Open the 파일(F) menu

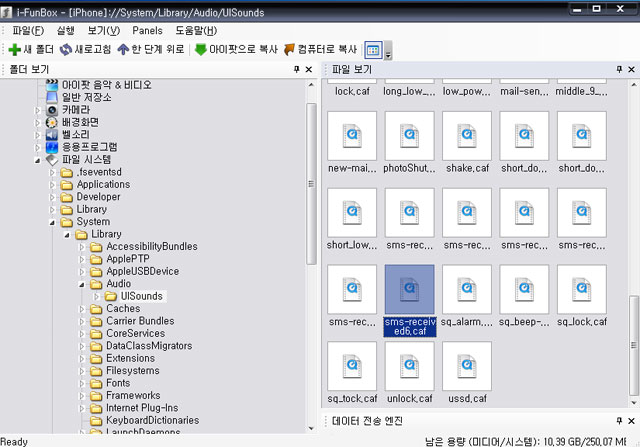[x=28, y=31]
